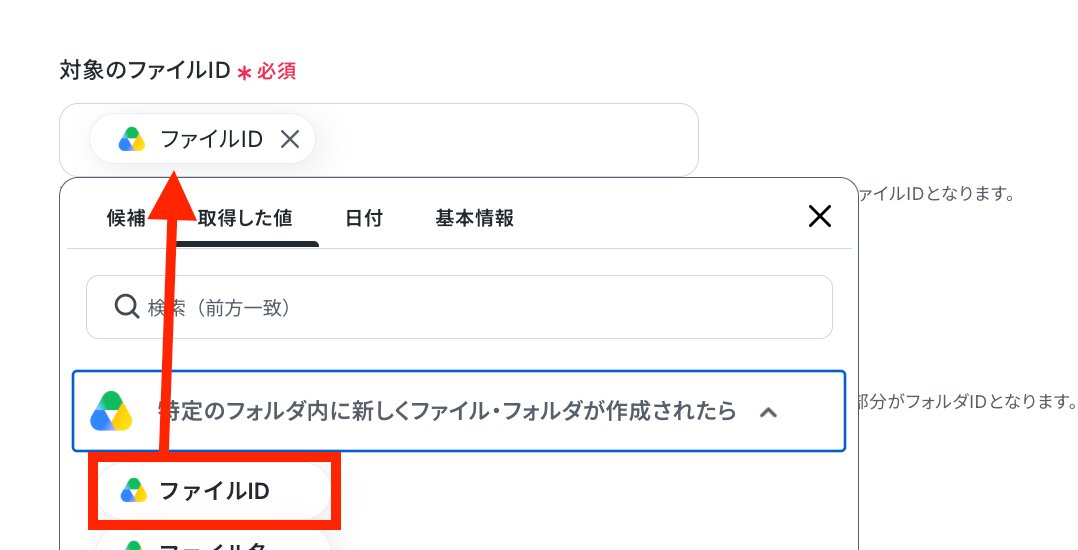This screenshot has width=1078, height=550.
Task: Open the 取得した値 tab
Action: [x=245, y=219]
